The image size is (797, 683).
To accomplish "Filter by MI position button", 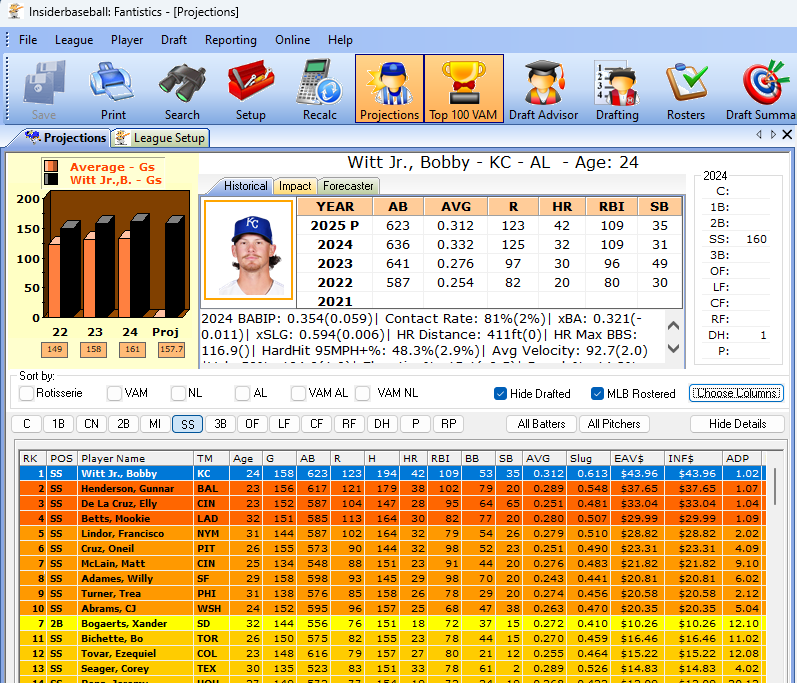I will click(x=155, y=424).
